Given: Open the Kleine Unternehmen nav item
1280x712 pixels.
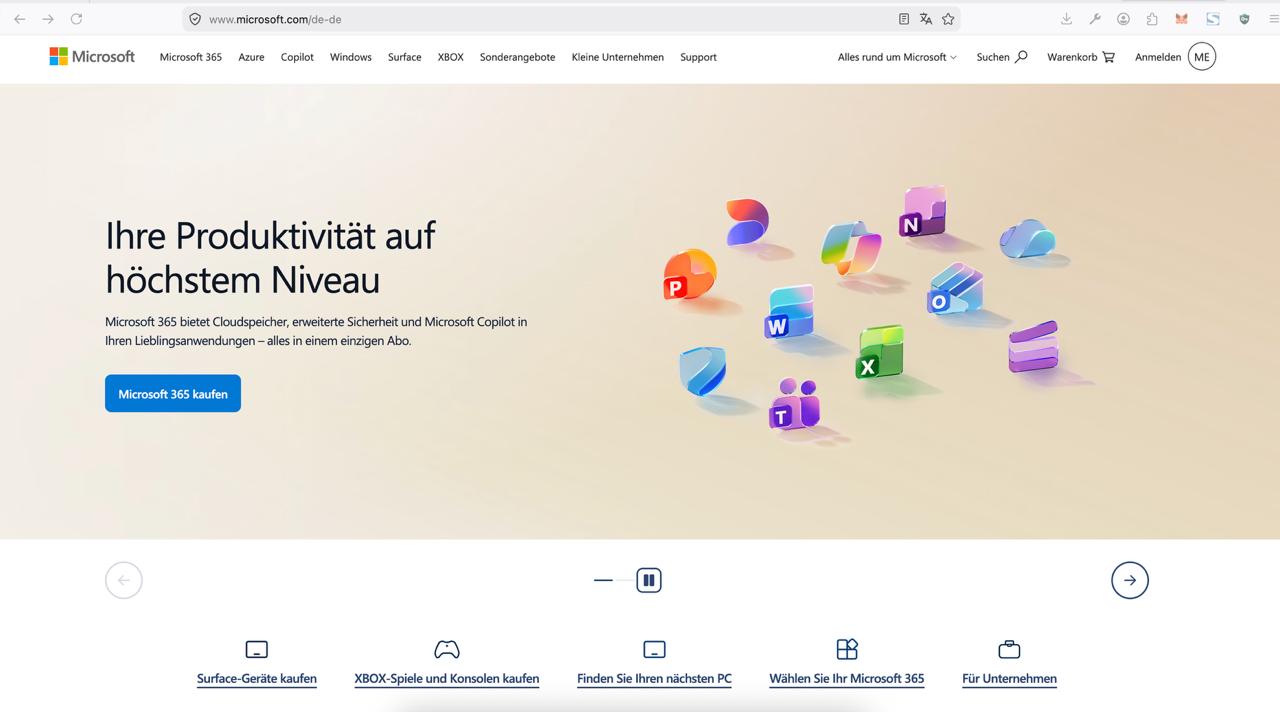Looking at the screenshot, I should (618, 57).
